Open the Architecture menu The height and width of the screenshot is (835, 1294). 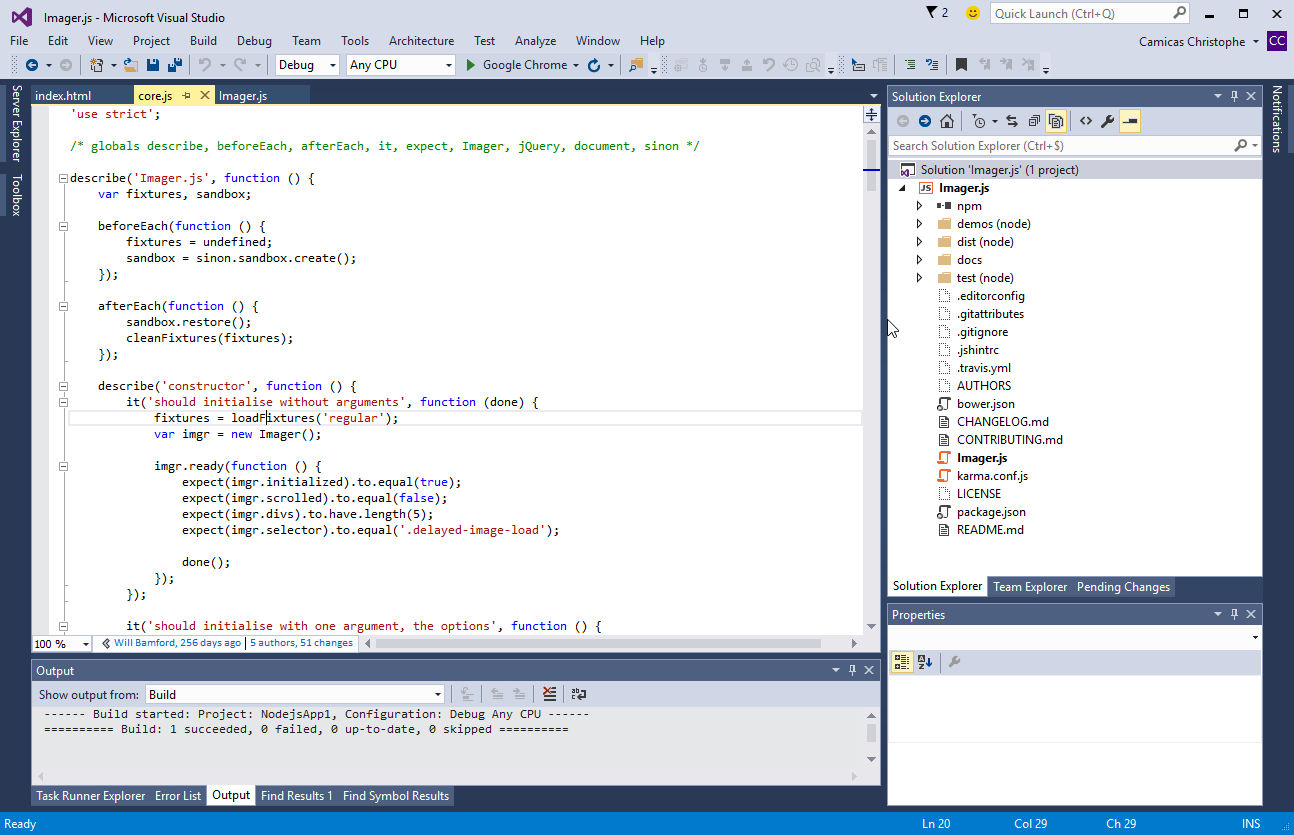(421, 41)
